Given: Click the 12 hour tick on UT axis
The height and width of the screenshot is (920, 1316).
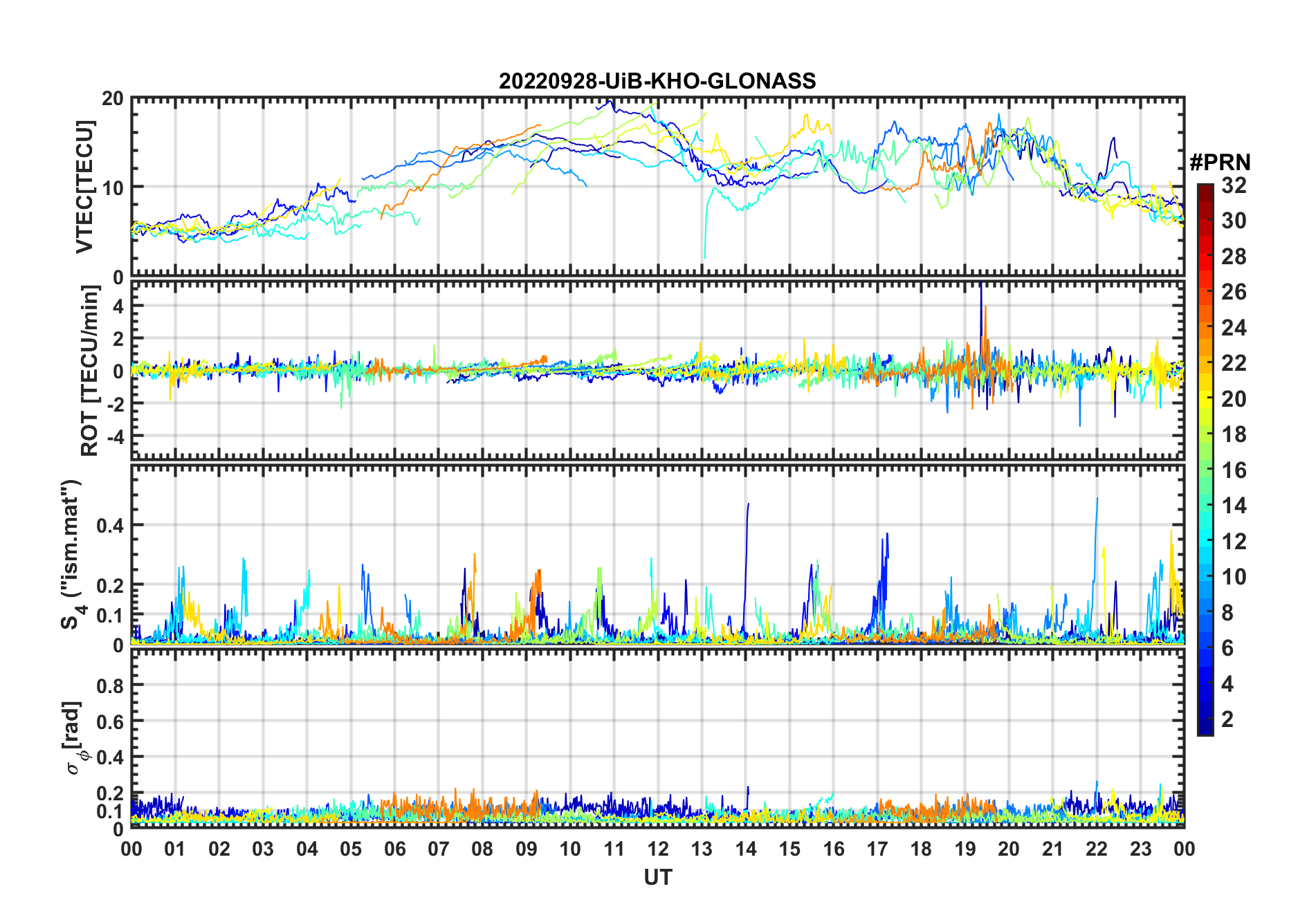Looking at the screenshot, I should click(658, 849).
